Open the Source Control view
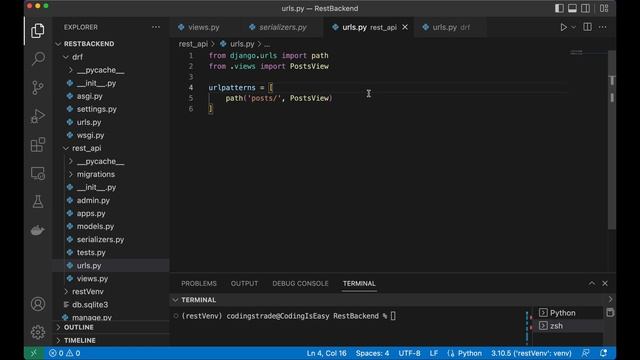 coord(38,87)
